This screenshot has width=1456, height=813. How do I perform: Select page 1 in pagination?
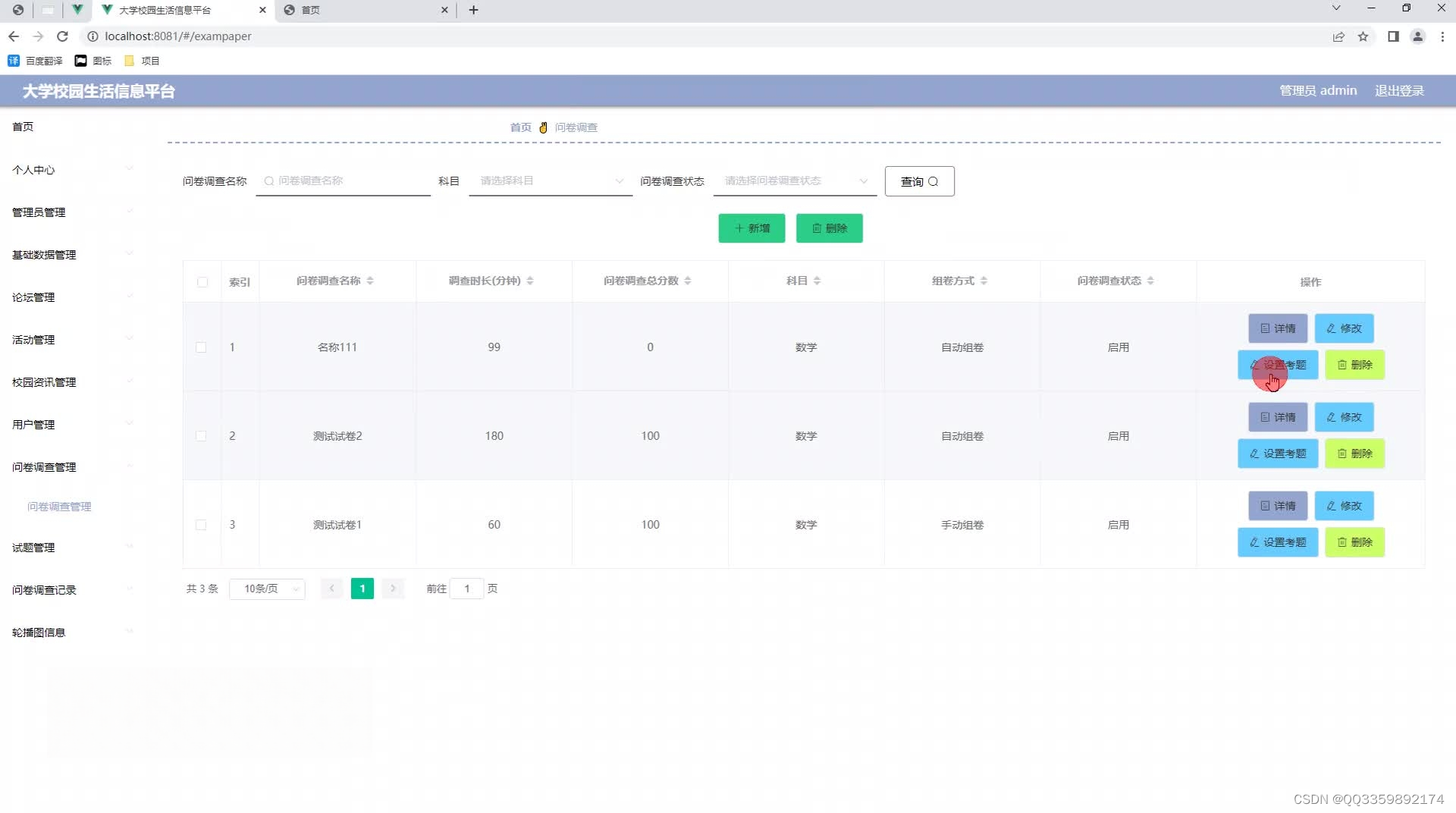[362, 589]
